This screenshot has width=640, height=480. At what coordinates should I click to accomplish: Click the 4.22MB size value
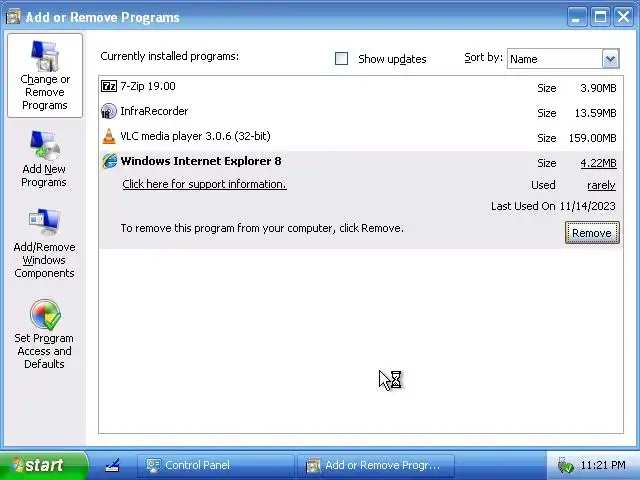(598, 163)
